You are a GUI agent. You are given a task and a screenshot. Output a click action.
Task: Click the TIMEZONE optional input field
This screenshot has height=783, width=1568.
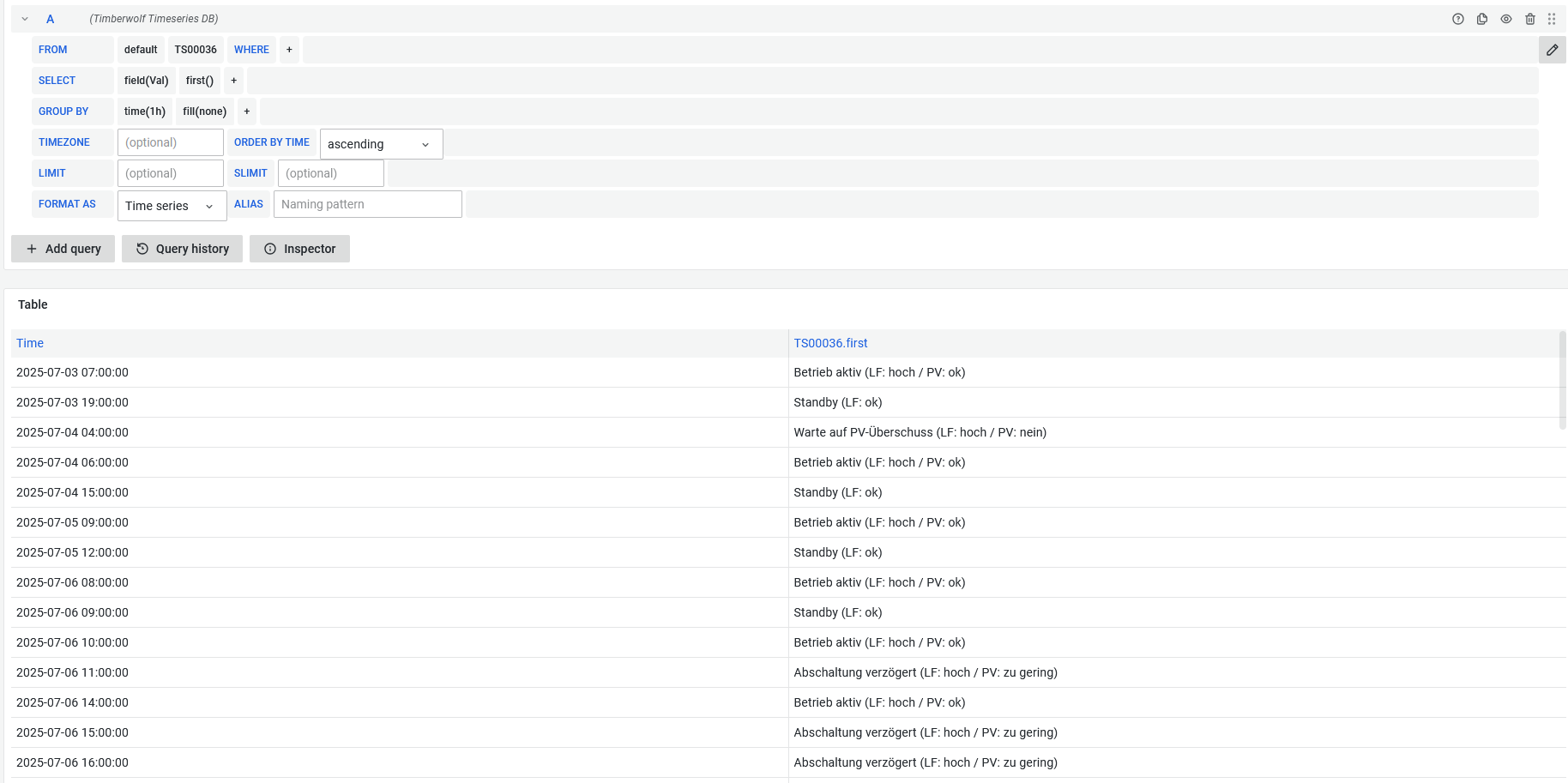click(x=170, y=142)
